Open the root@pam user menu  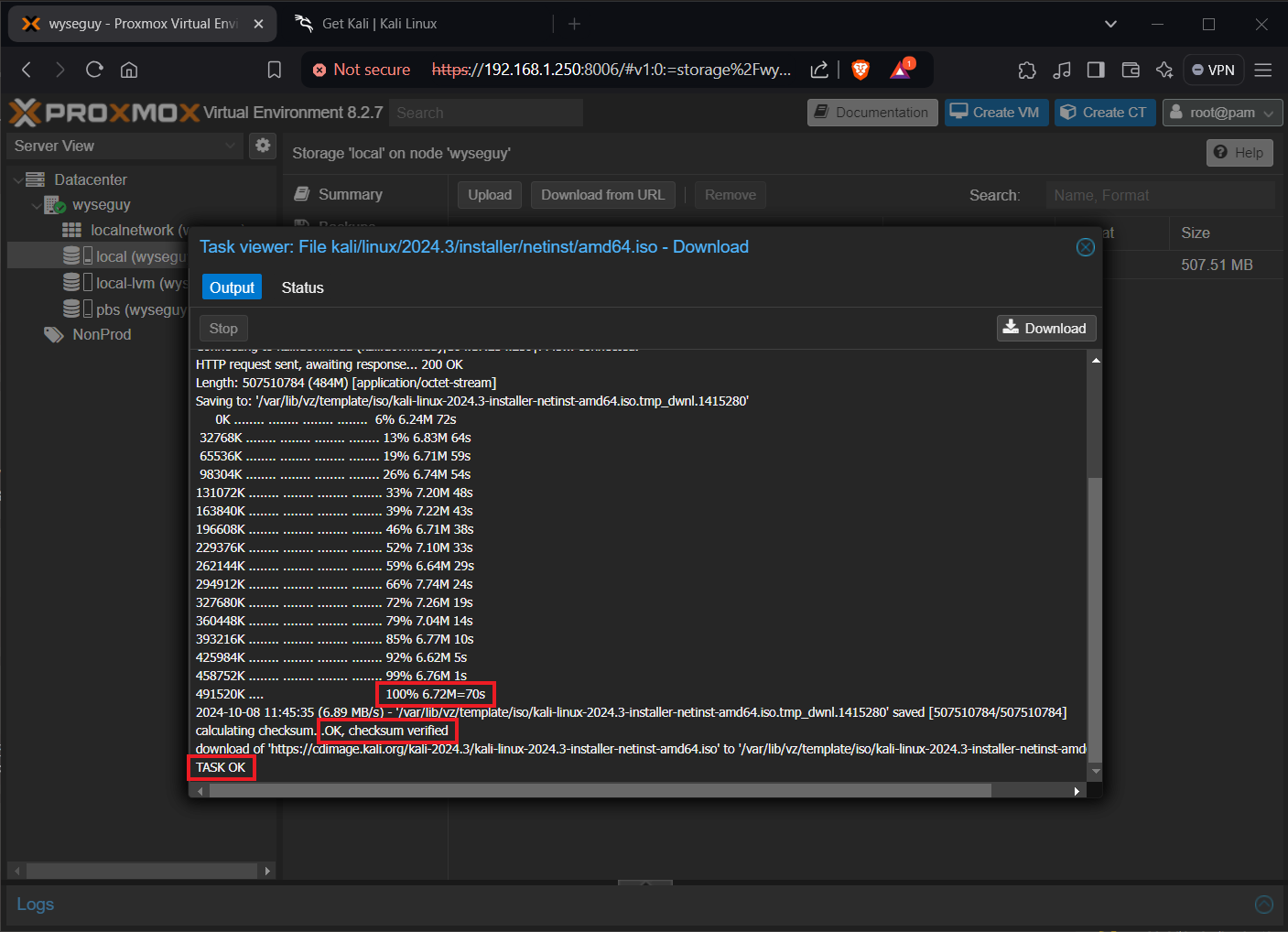1222,113
